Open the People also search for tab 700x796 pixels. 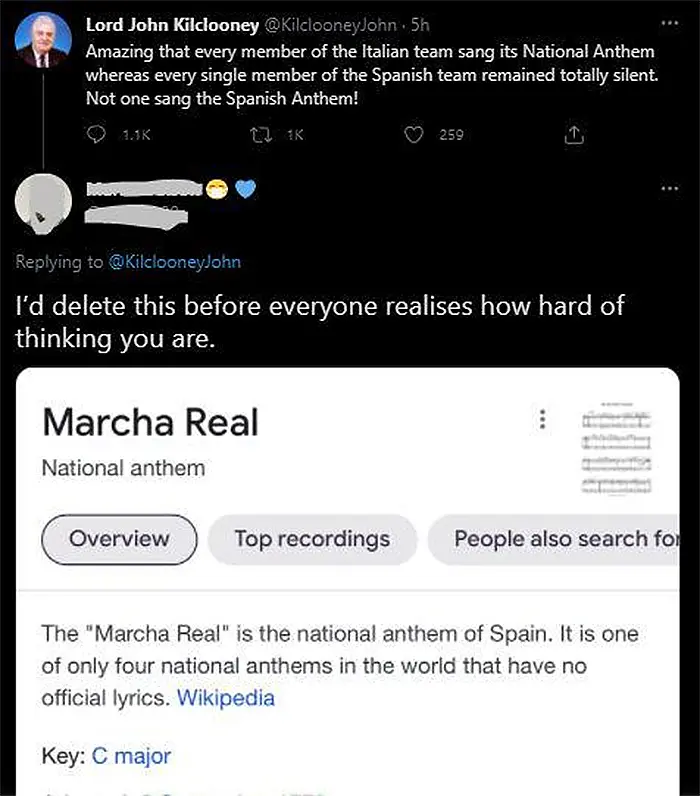560,539
